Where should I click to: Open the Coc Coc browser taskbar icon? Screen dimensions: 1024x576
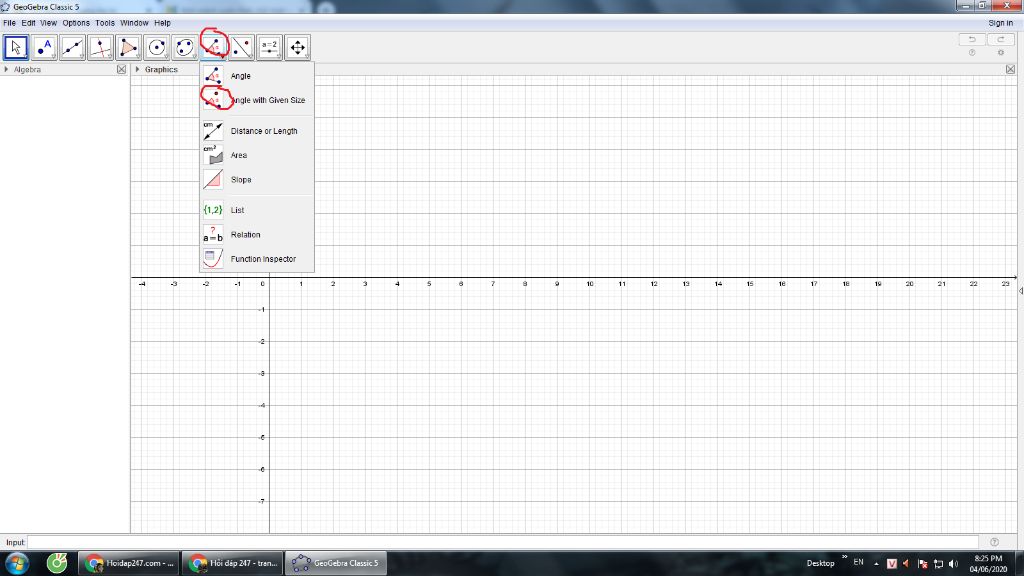[57, 563]
